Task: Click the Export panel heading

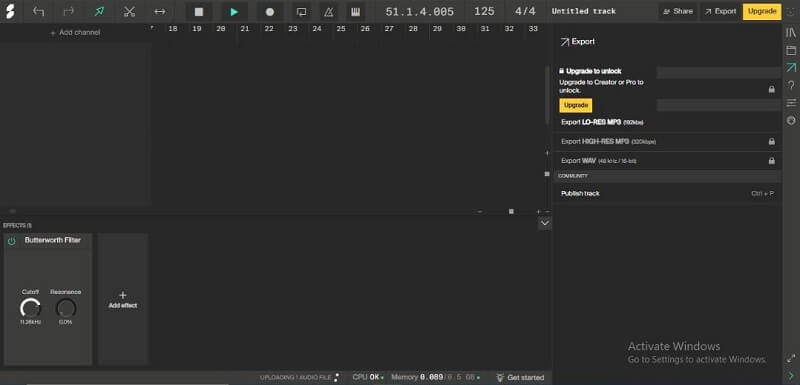Action: [578, 42]
